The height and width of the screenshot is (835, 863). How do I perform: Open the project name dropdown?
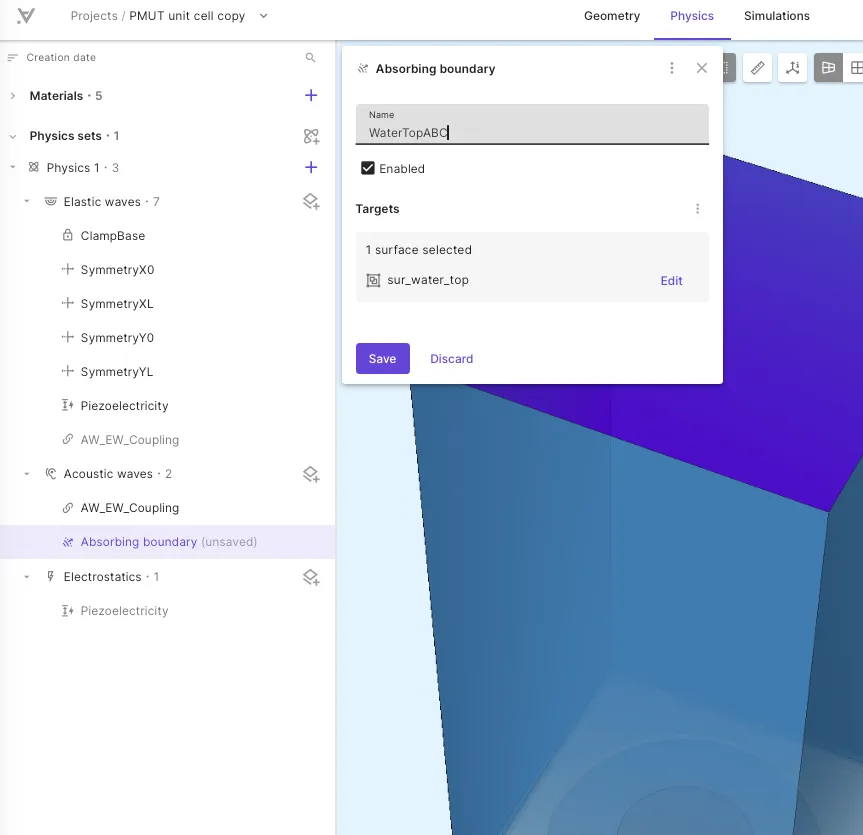coord(264,16)
